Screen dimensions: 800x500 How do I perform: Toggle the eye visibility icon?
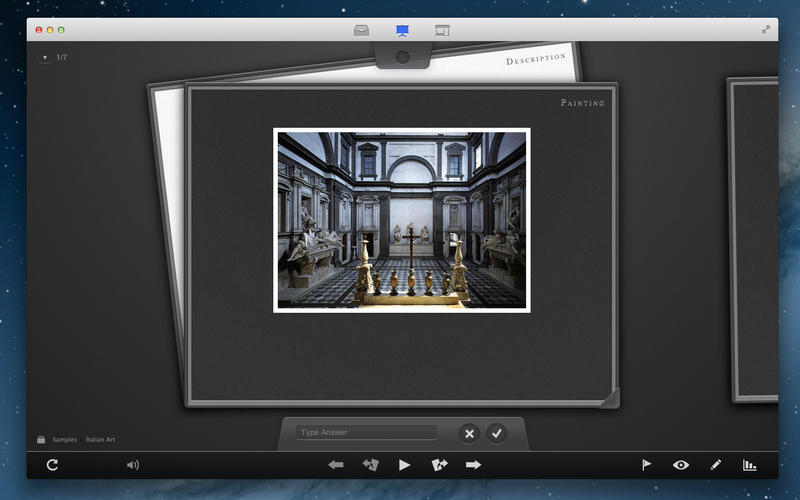(x=681, y=465)
